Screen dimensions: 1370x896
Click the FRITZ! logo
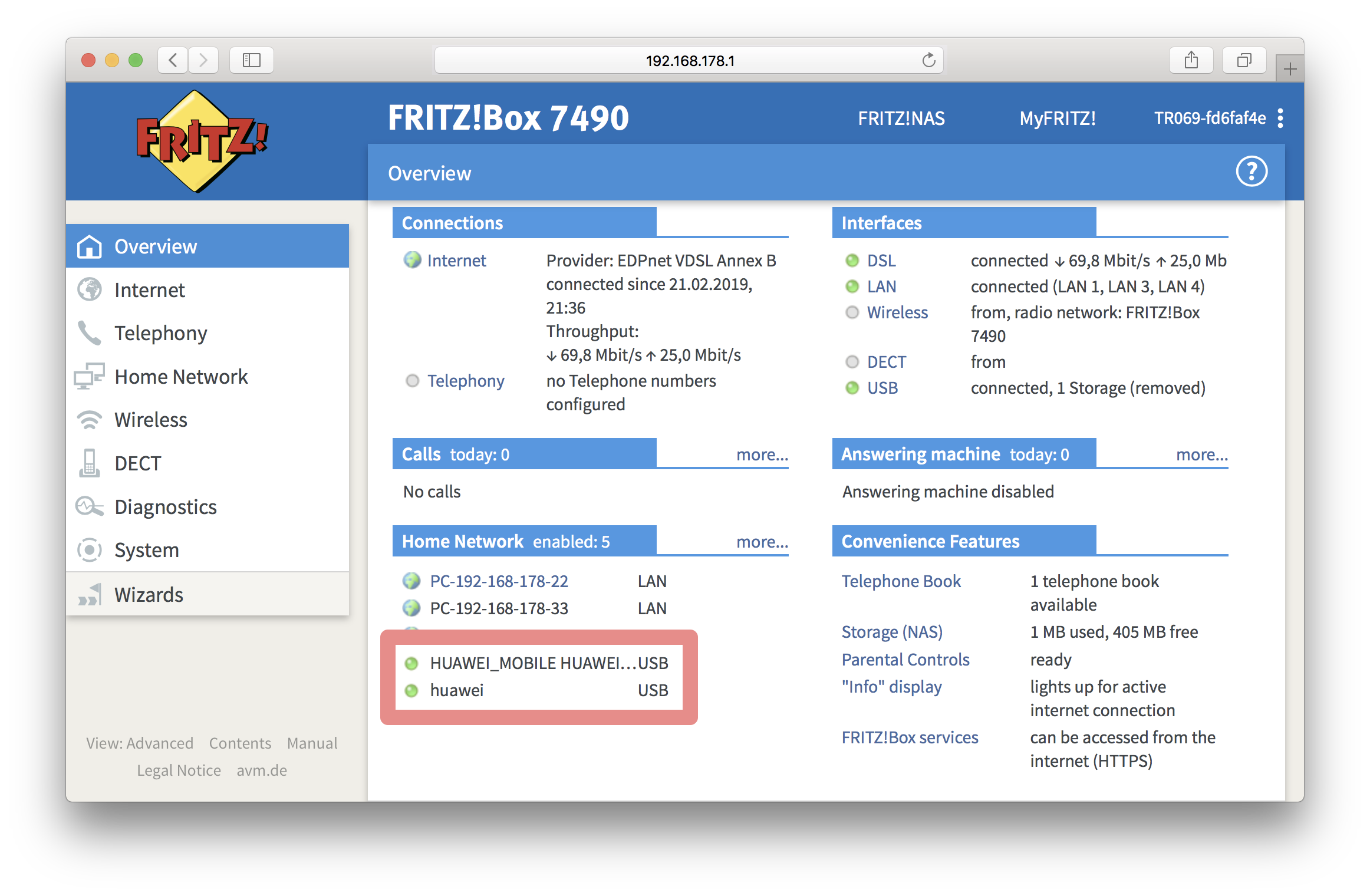click(202, 141)
